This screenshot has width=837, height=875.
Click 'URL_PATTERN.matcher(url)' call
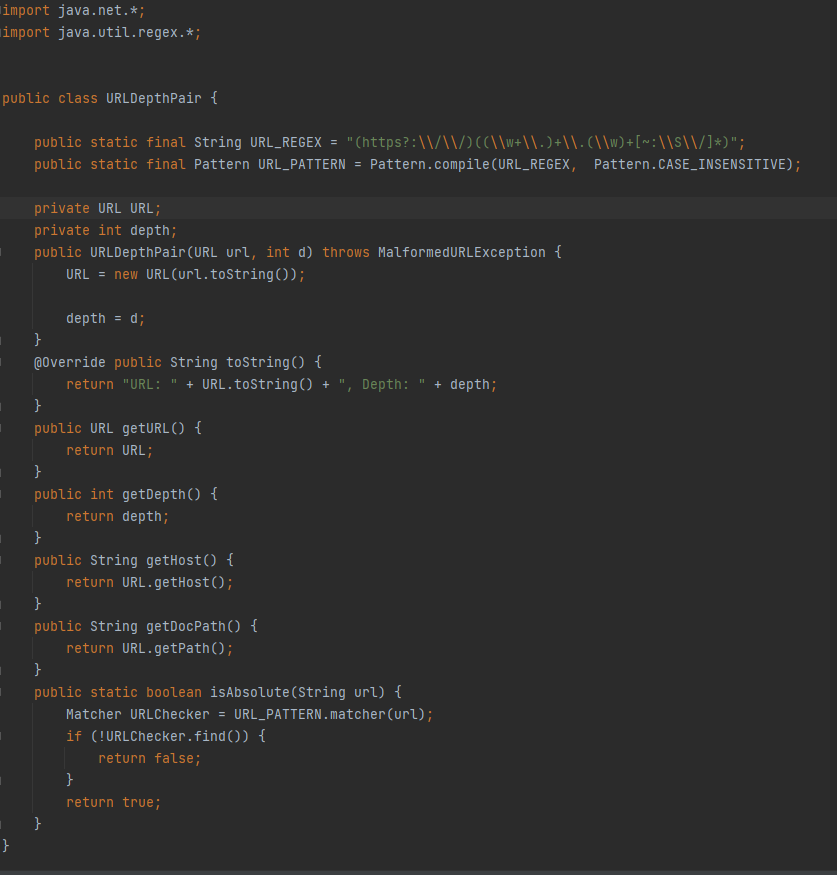point(329,714)
